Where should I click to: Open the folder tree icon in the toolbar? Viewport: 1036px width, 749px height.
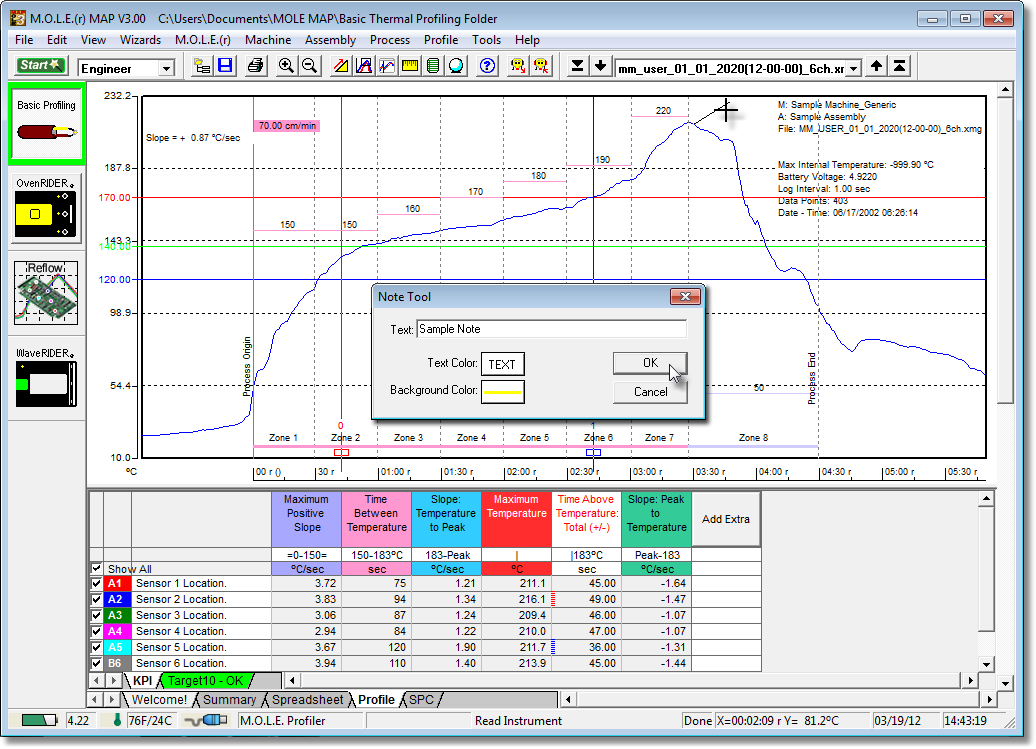[x=202, y=66]
